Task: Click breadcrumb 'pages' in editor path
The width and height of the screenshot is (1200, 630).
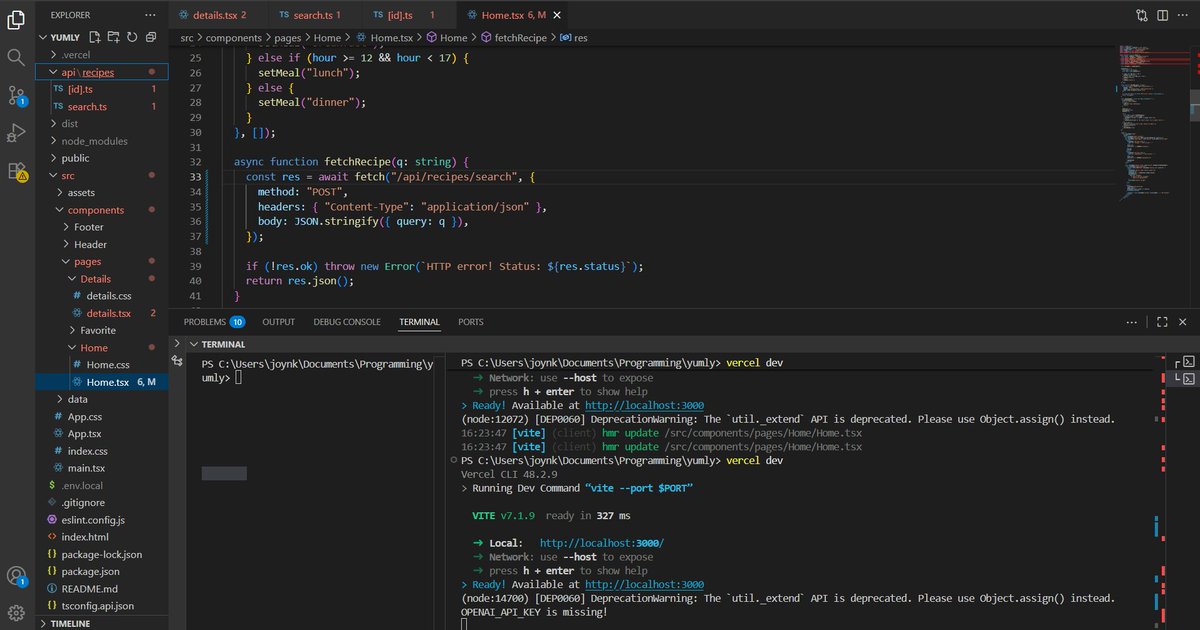Action: click(288, 37)
